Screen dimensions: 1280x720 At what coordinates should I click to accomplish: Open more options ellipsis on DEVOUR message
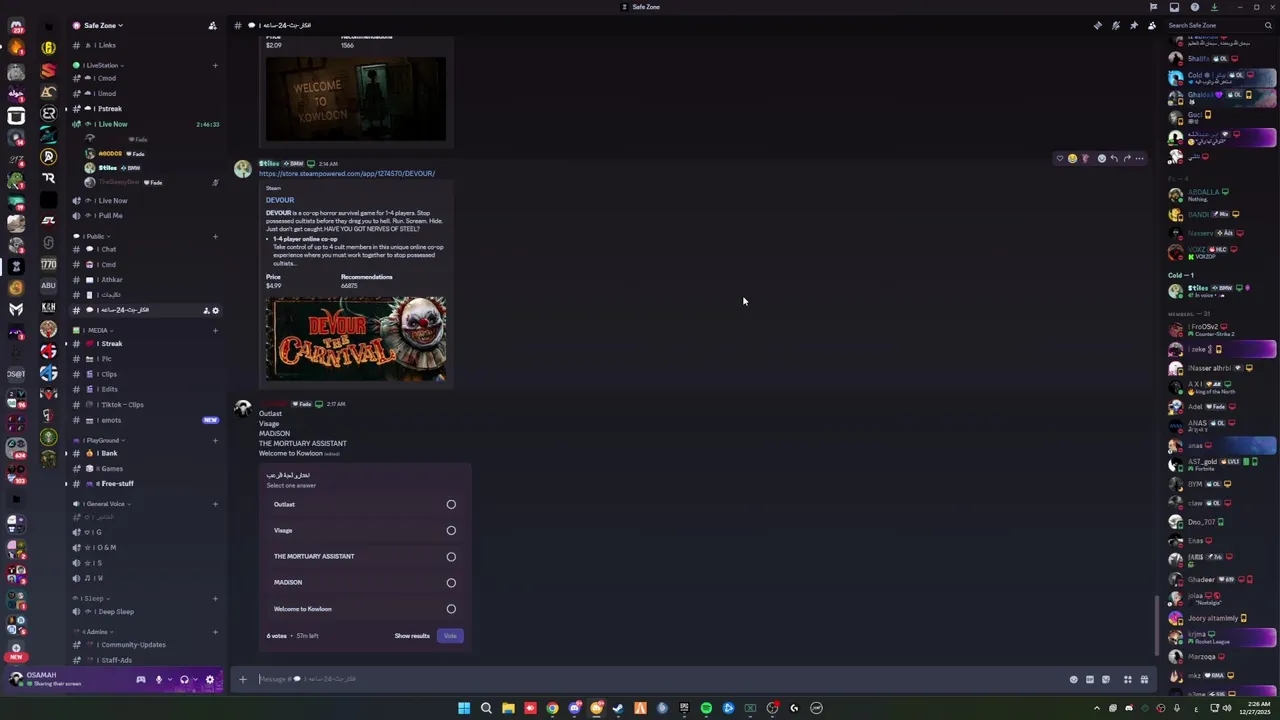[x=1139, y=158]
